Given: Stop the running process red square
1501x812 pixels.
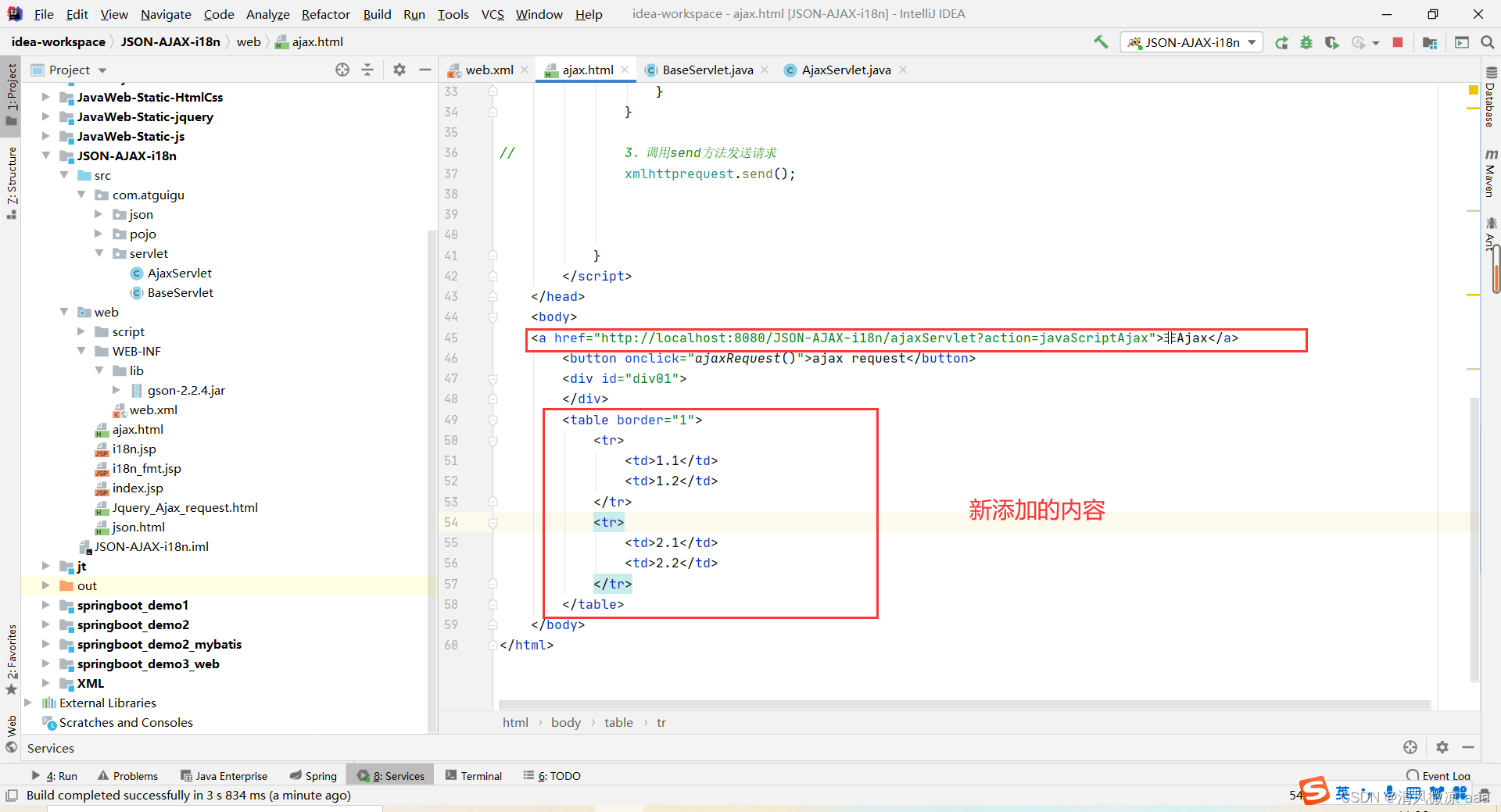Looking at the screenshot, I should [1398, 42].
